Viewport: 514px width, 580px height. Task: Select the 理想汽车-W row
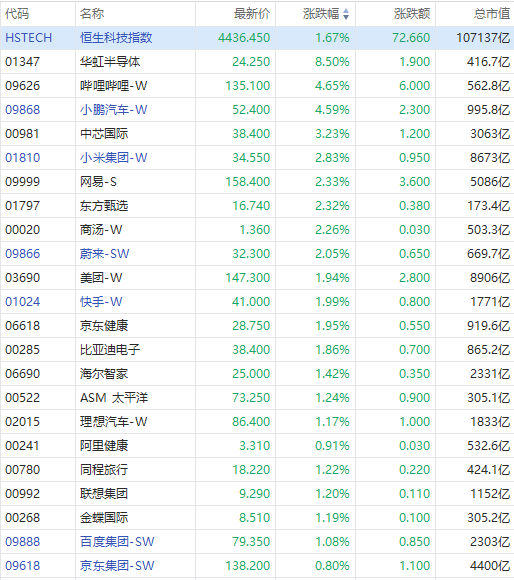pyautogui.click(x=257, y=422)
